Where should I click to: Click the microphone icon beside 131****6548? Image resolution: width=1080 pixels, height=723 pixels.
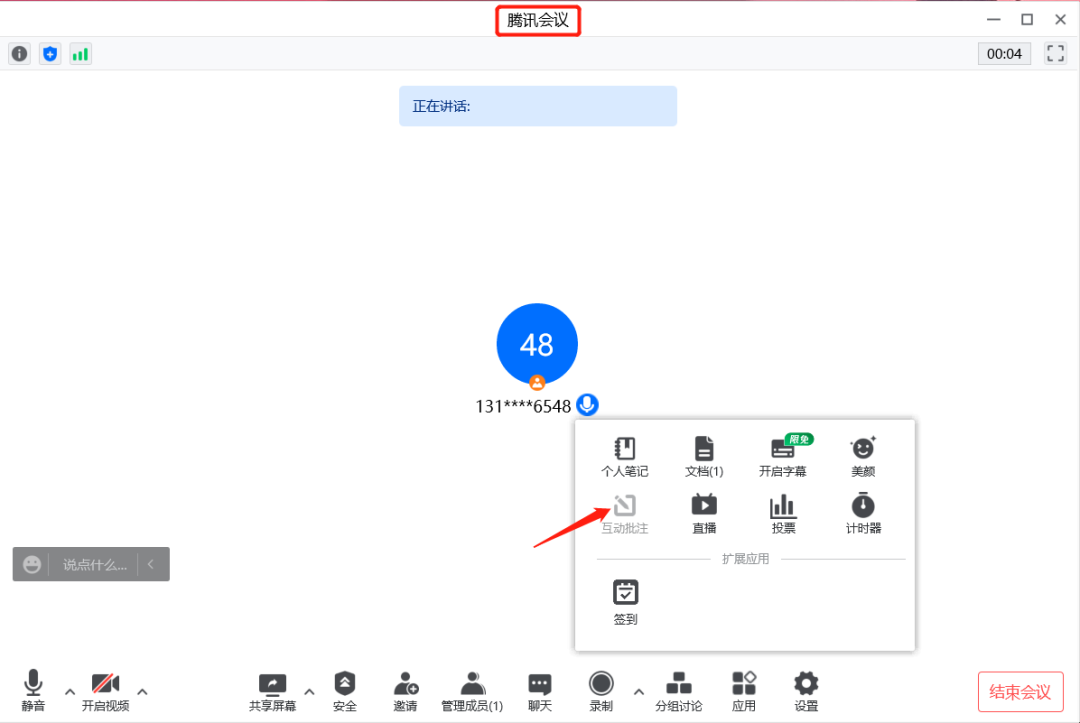pyautogui.click(x=588, y=405)
